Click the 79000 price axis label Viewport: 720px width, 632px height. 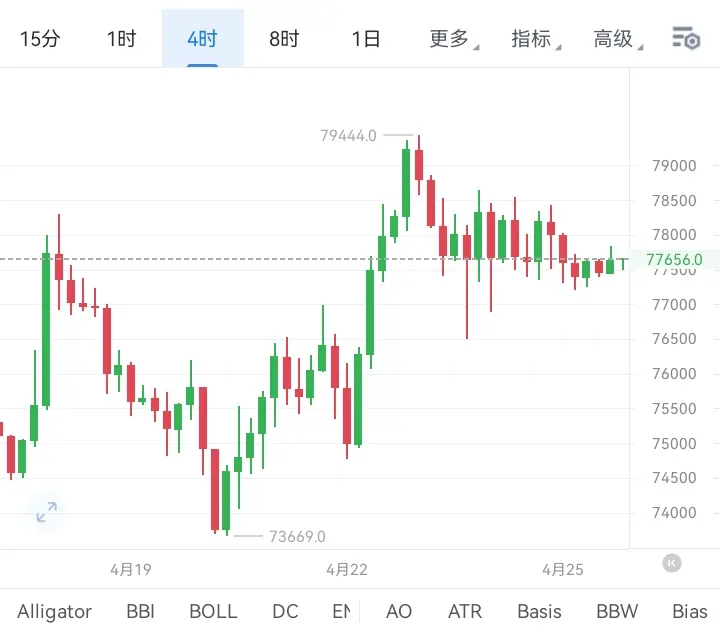(674, 165)
